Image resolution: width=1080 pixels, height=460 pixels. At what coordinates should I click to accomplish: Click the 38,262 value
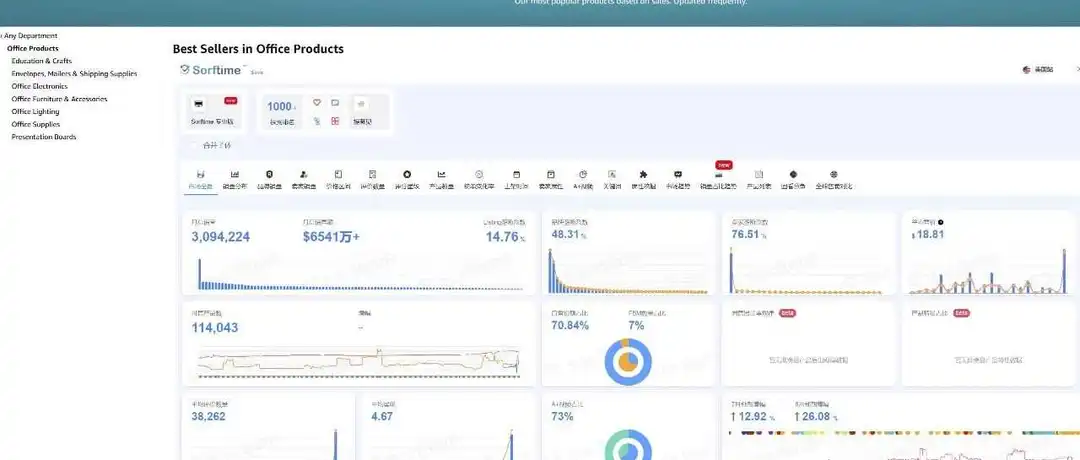(x=208, y=417)
